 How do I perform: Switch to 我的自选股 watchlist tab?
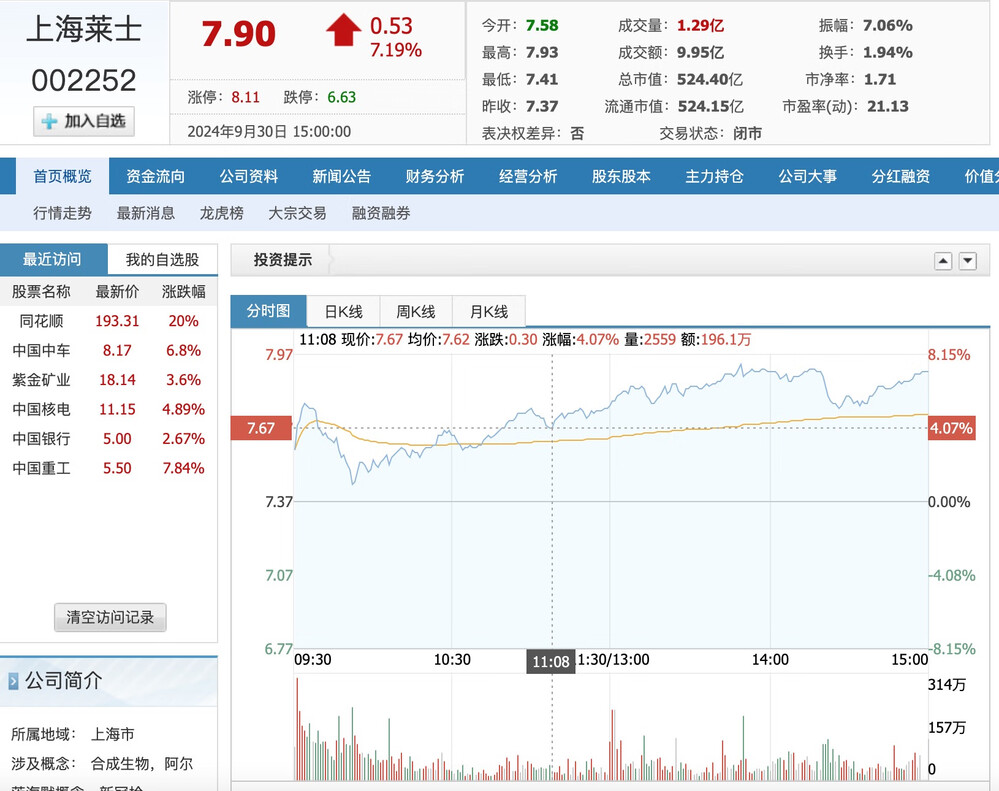[x=163, y=258]
